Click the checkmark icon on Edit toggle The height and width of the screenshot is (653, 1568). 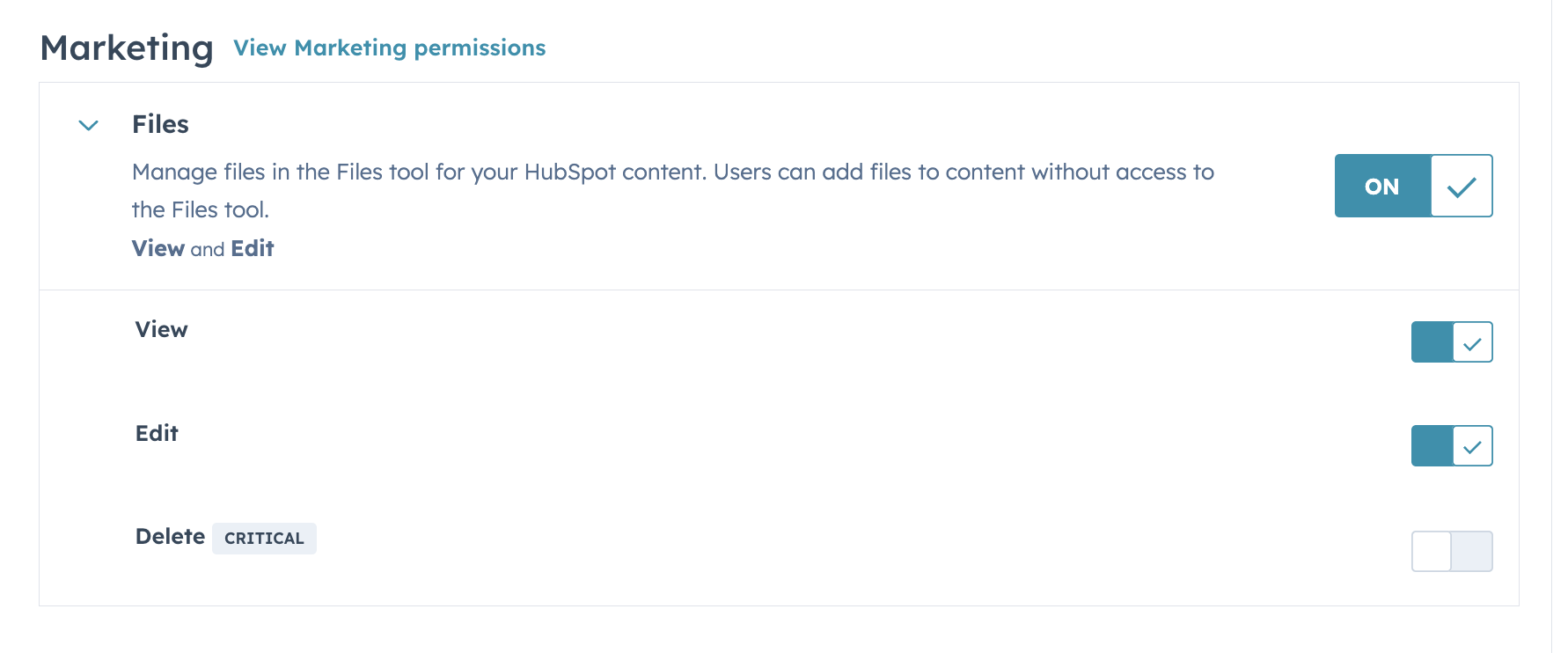[1472, 447]
